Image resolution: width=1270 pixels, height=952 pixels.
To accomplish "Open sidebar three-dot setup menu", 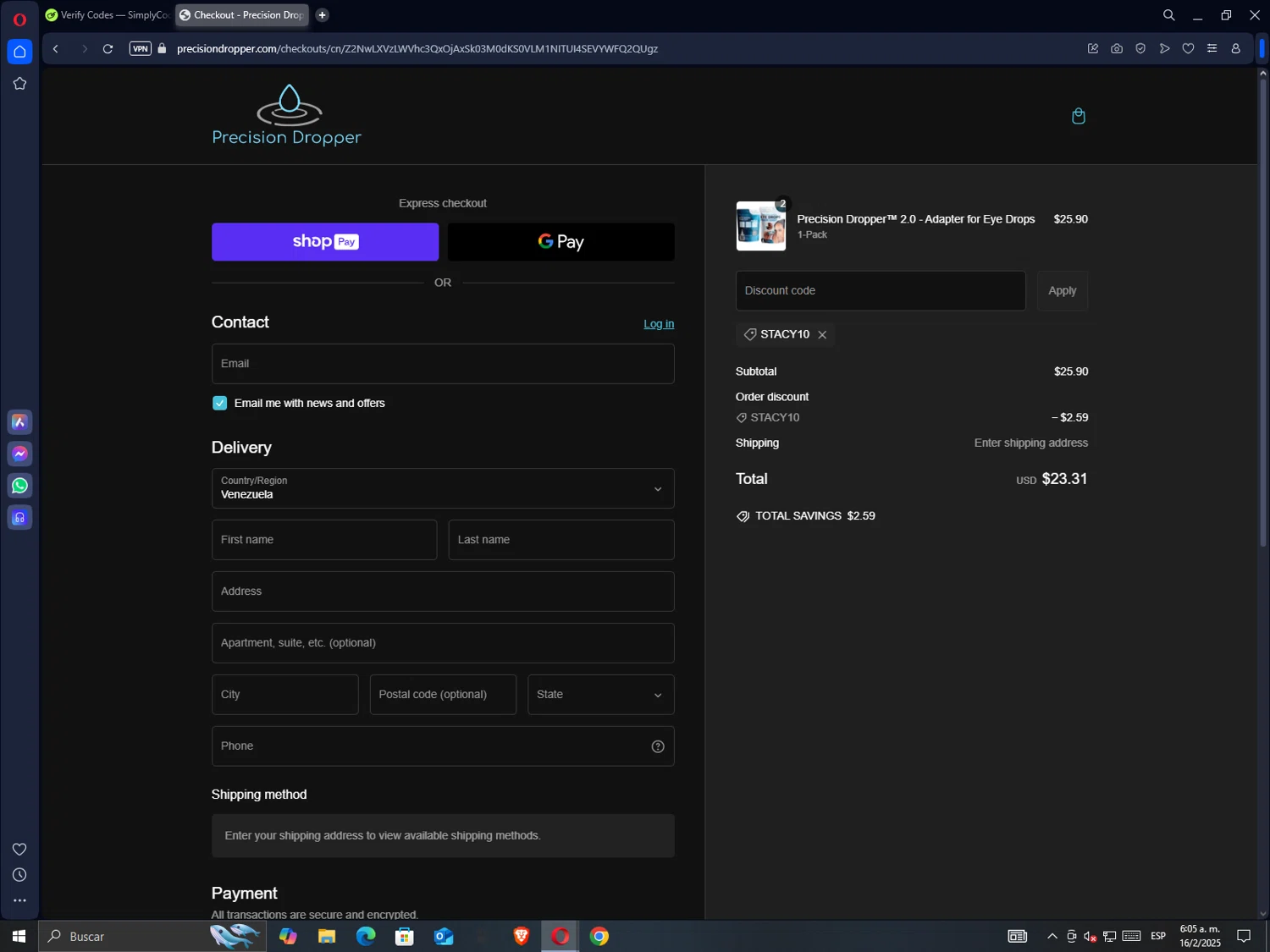I will coord(19,900).
